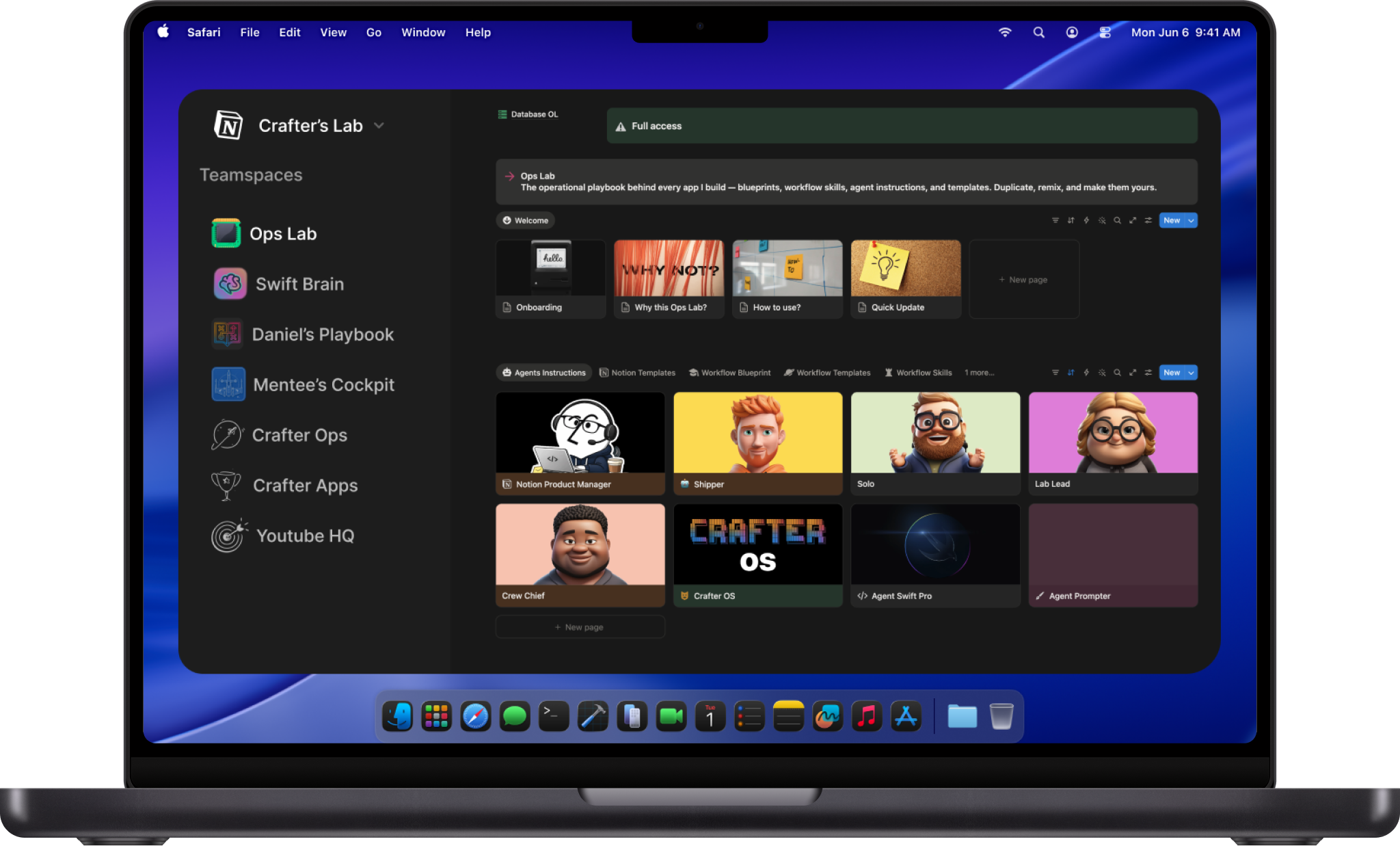The image size is (1400, 846).
Task: Click the sort icon in the Welcome toolbar
Action: pos(1071,220)
